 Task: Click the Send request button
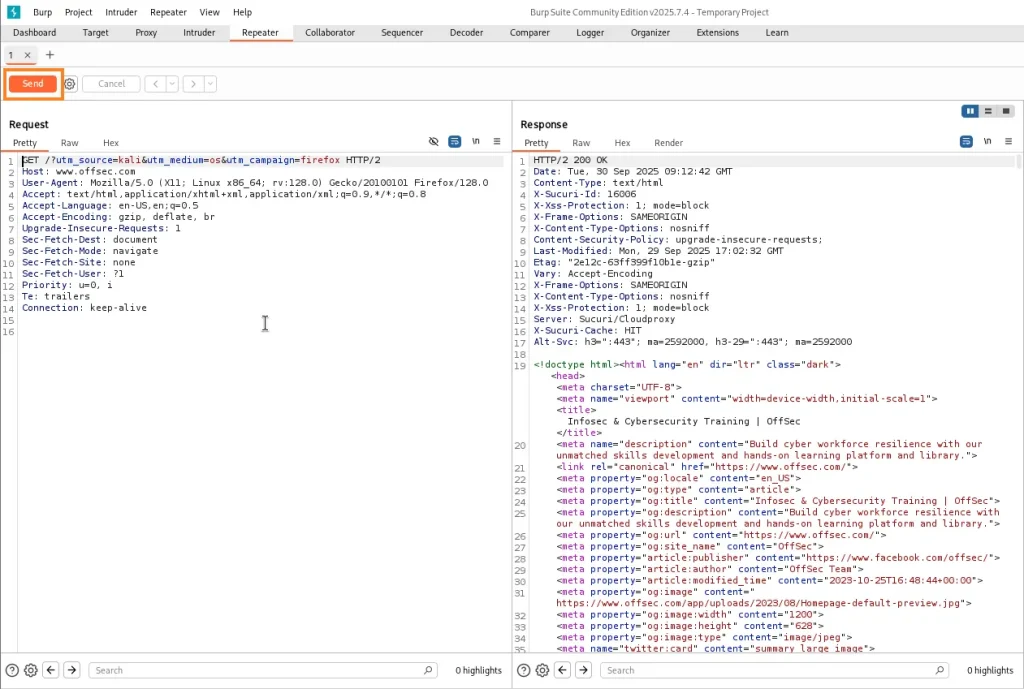(x=33, y=84)
